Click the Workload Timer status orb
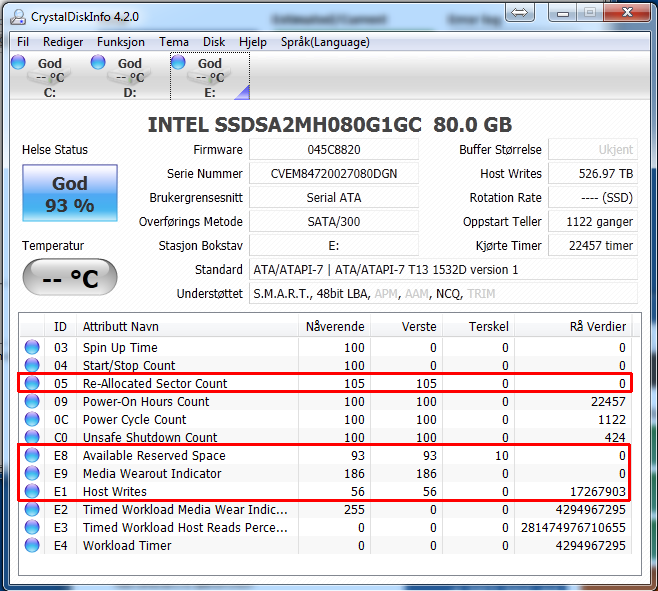This screenshot has height=591, width=658. pos(32,545)
